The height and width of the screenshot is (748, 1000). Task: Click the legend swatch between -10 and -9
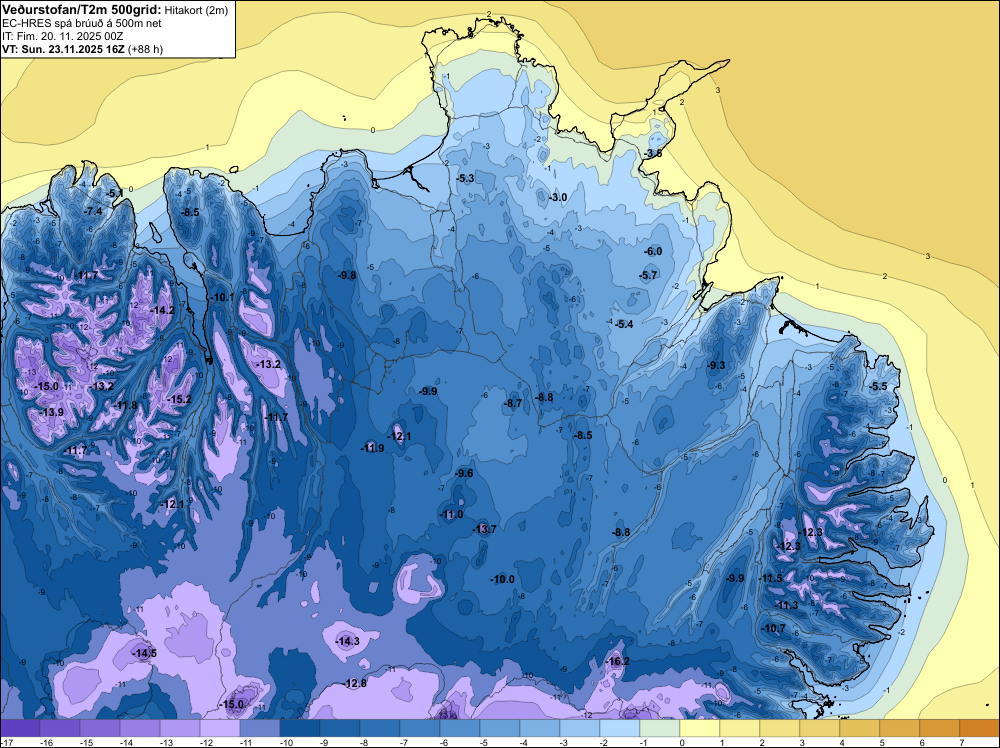pyautogui.click(x=300, y=728)
